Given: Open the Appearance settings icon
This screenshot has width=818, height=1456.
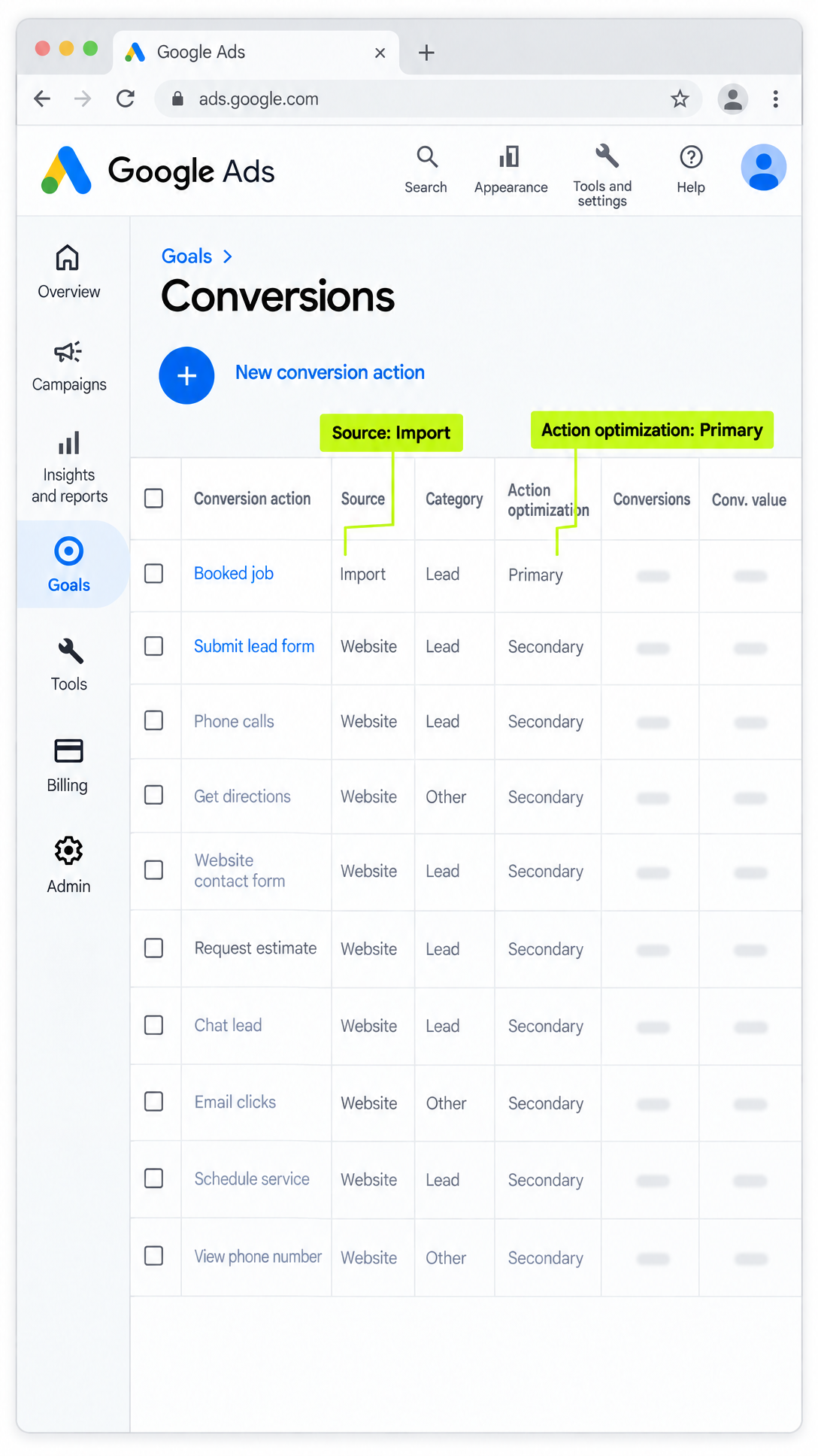Looking at the screenshot, I should click(x=510, y=170).
